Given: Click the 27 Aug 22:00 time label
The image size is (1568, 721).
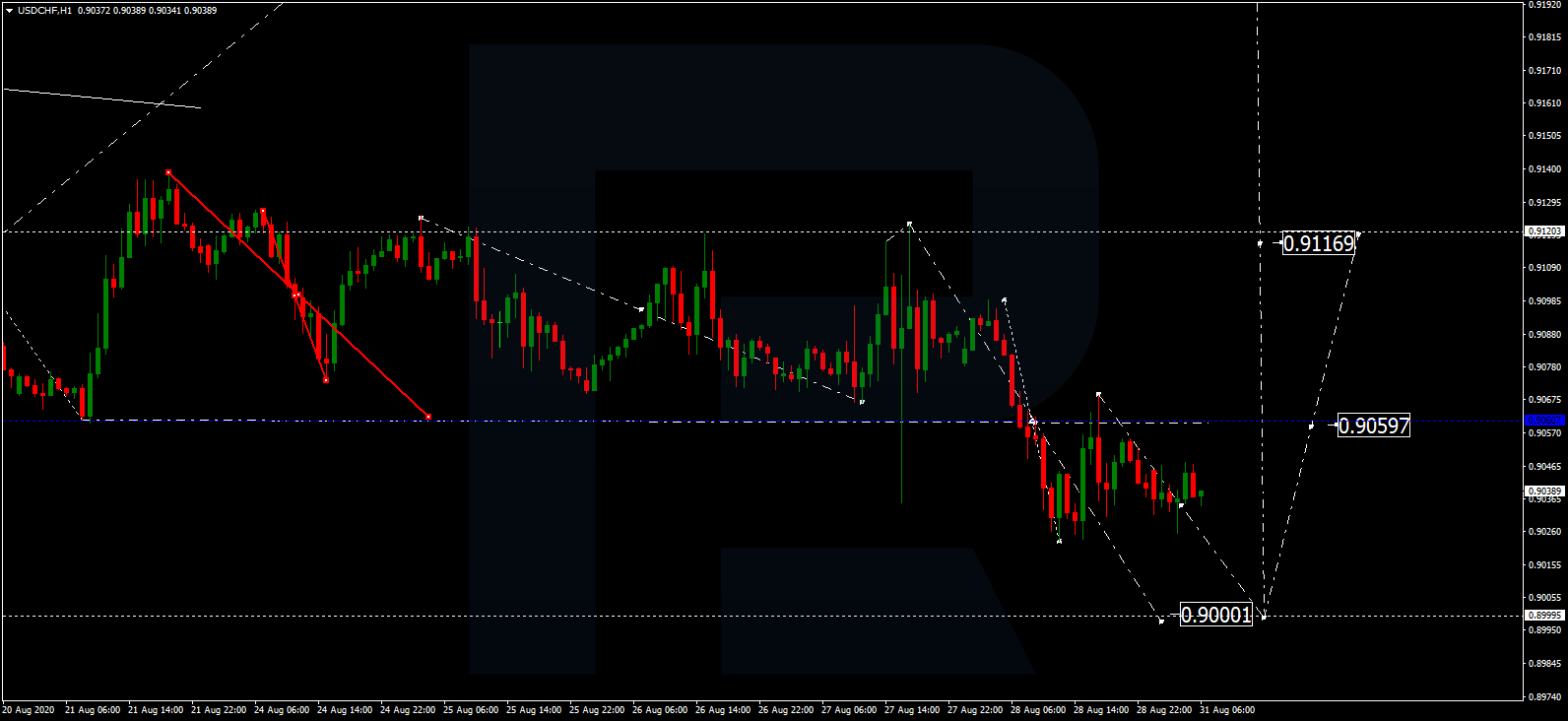Looking at the screenshot, I should pos(975,710).
